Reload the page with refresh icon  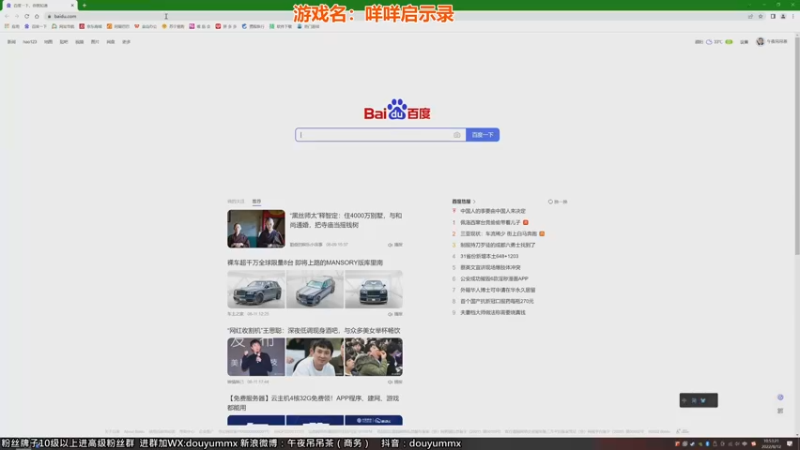(27, 16)
